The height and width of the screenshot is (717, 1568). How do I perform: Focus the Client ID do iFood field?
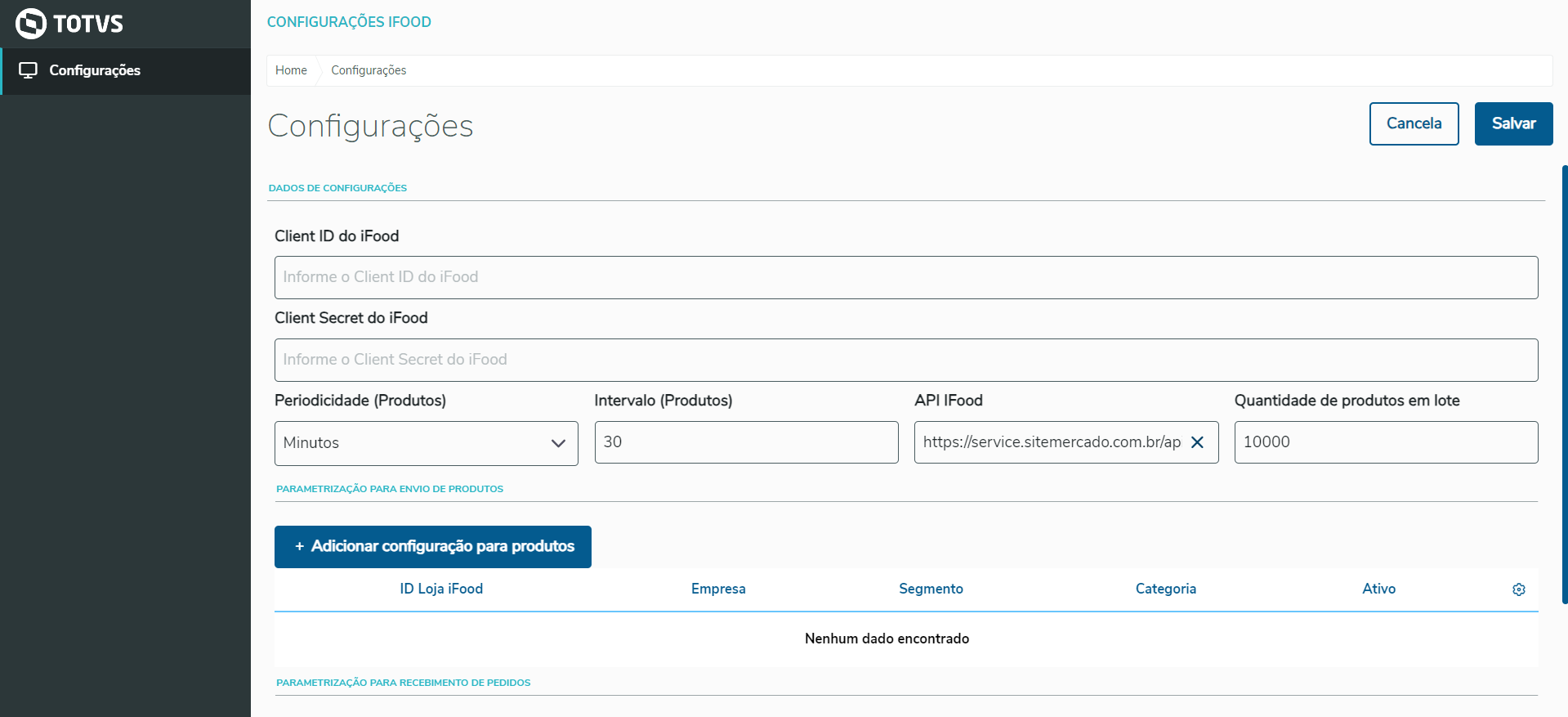(905, 277)
